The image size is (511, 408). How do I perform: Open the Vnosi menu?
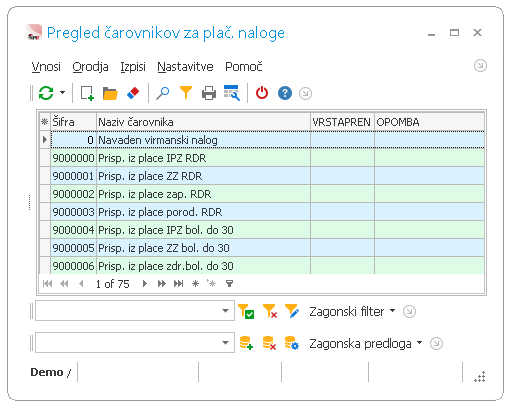pos(46,67)
